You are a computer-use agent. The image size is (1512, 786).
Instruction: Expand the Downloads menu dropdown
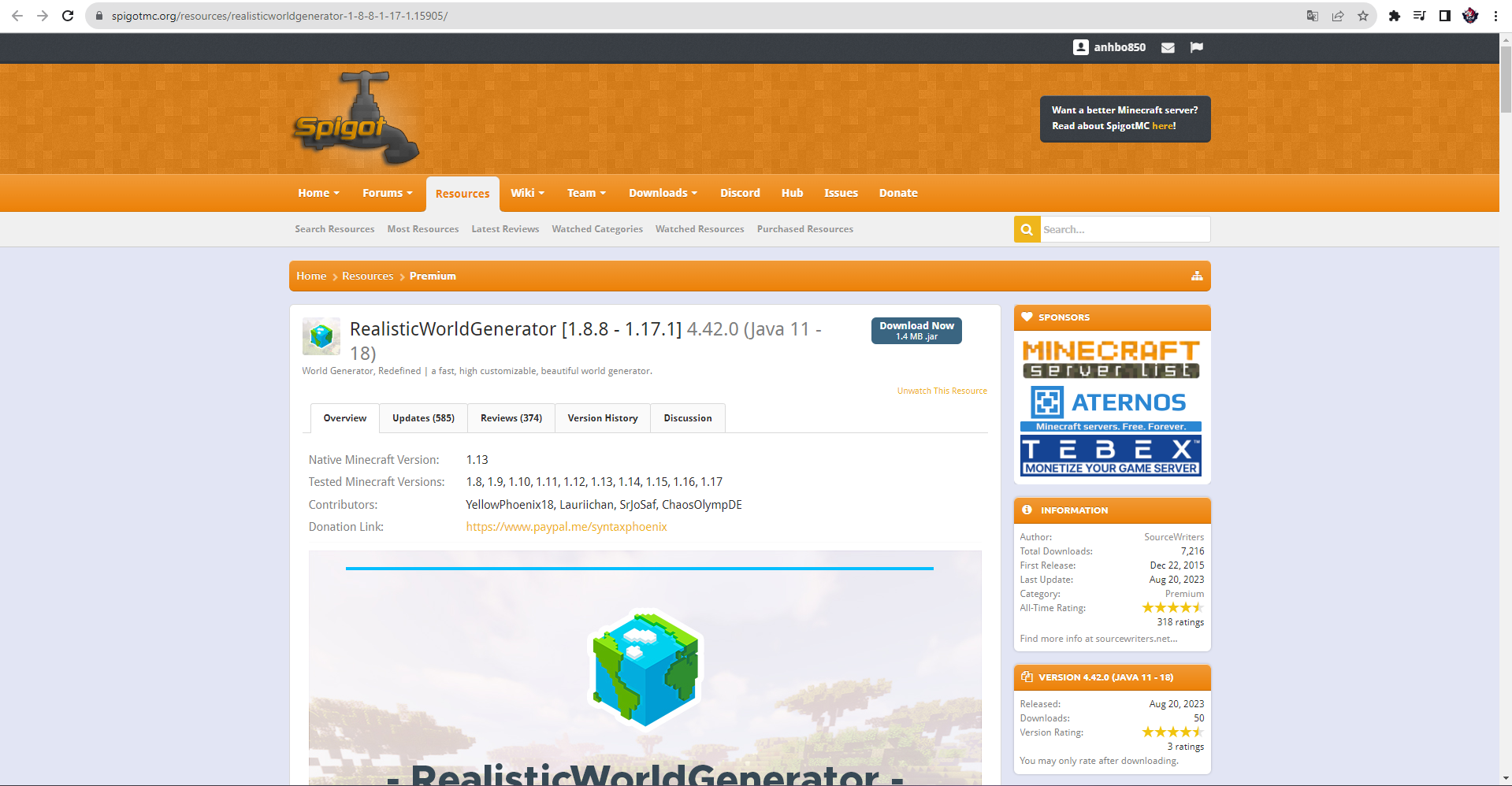(663, 193)
